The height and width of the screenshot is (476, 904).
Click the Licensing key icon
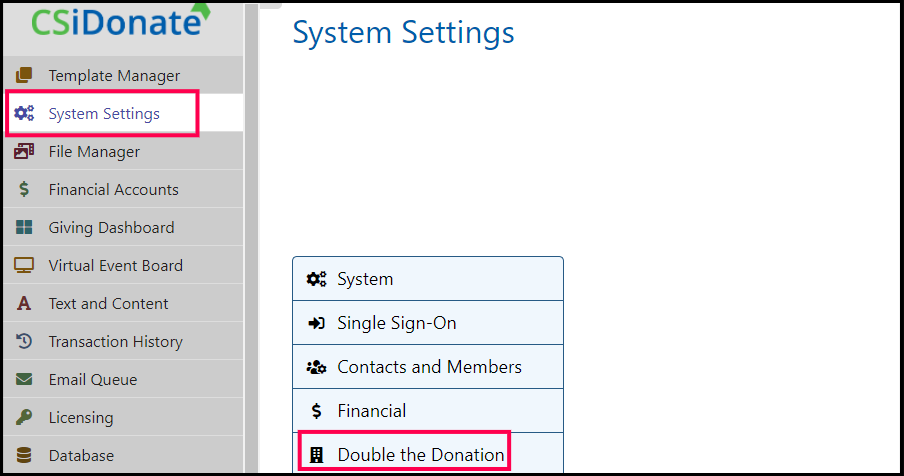(x=25, y=418)
